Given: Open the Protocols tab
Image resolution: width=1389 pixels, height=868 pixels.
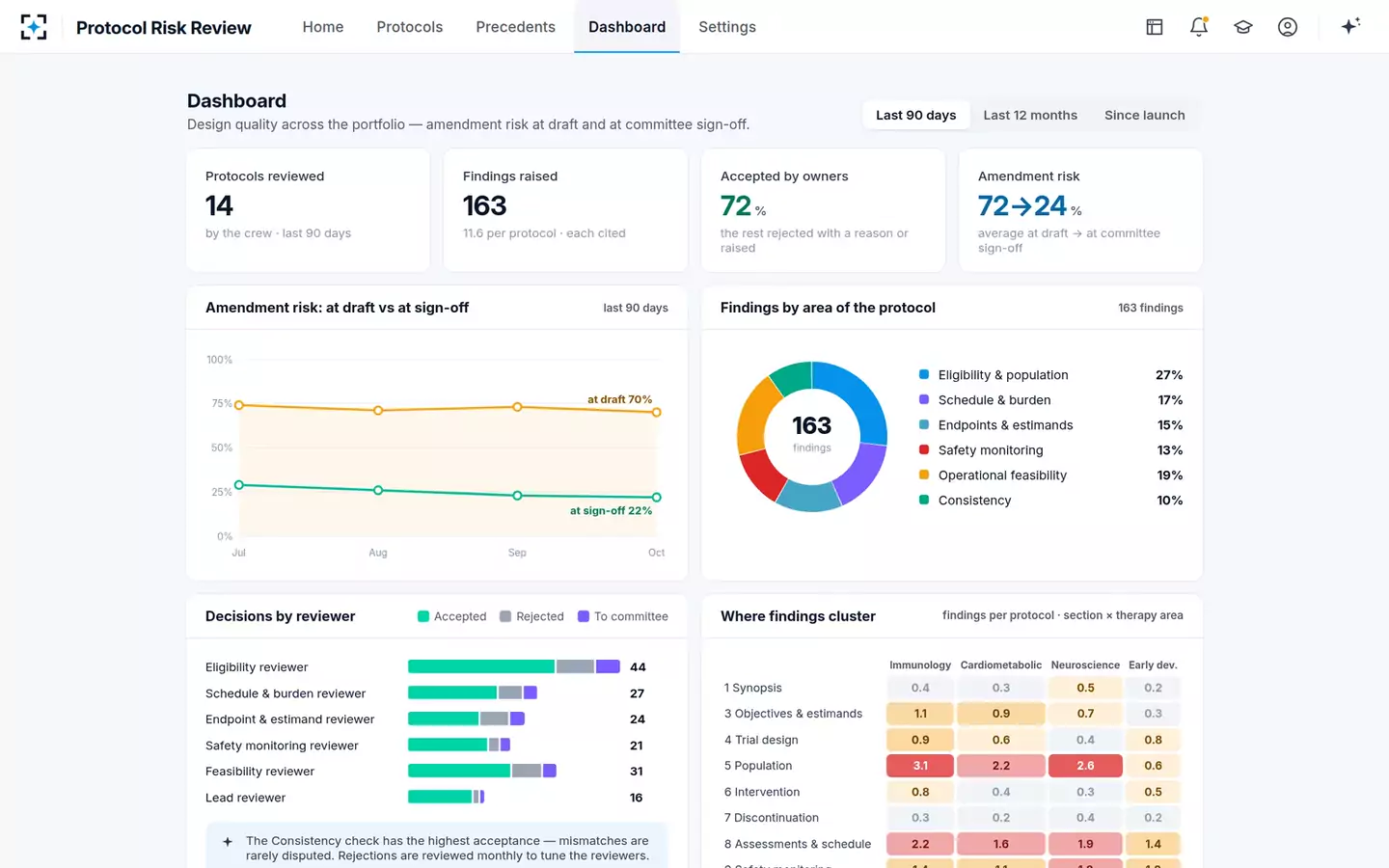Looking at the screenshot, I should (x=410, y=27).
